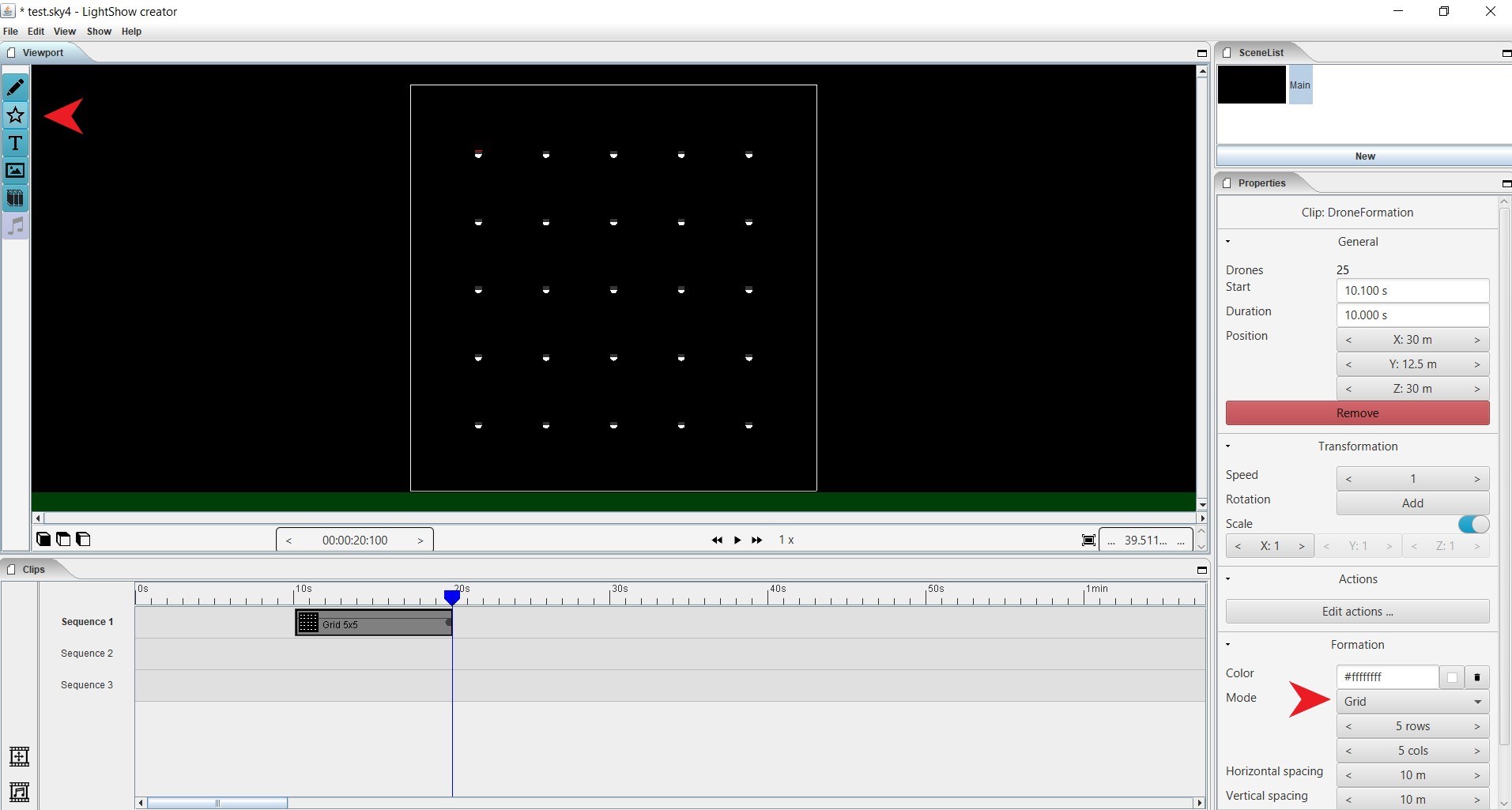Collapse the General section
This screenshot has height=810, width=1512.
[1228, 242]
